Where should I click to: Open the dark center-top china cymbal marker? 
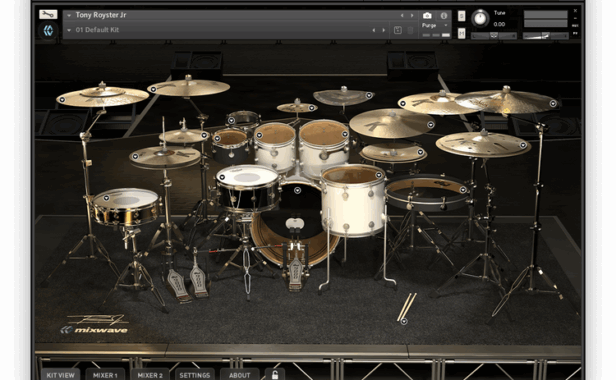(369, 95)
